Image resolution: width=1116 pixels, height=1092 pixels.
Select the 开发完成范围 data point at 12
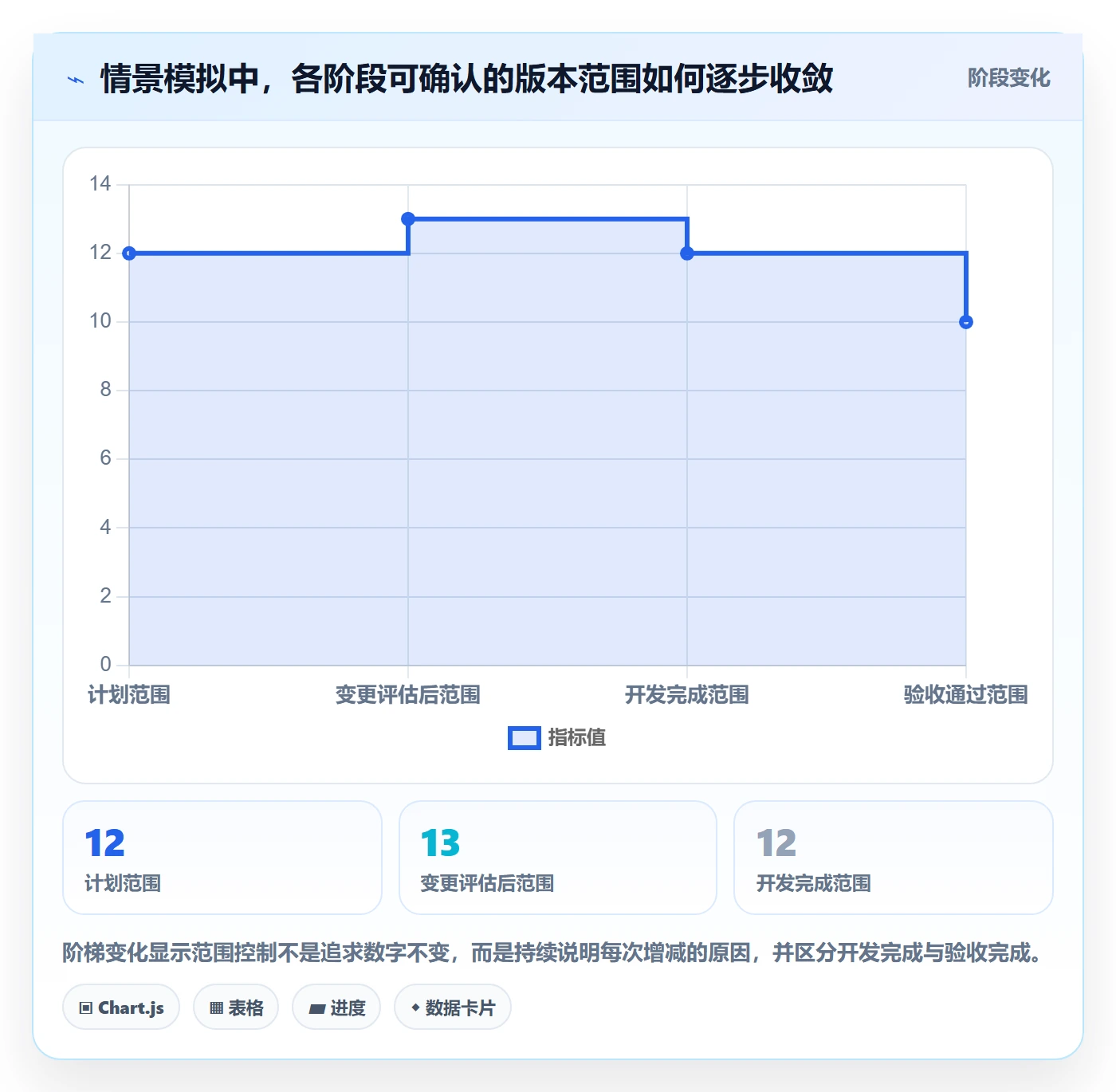(687, 253)
